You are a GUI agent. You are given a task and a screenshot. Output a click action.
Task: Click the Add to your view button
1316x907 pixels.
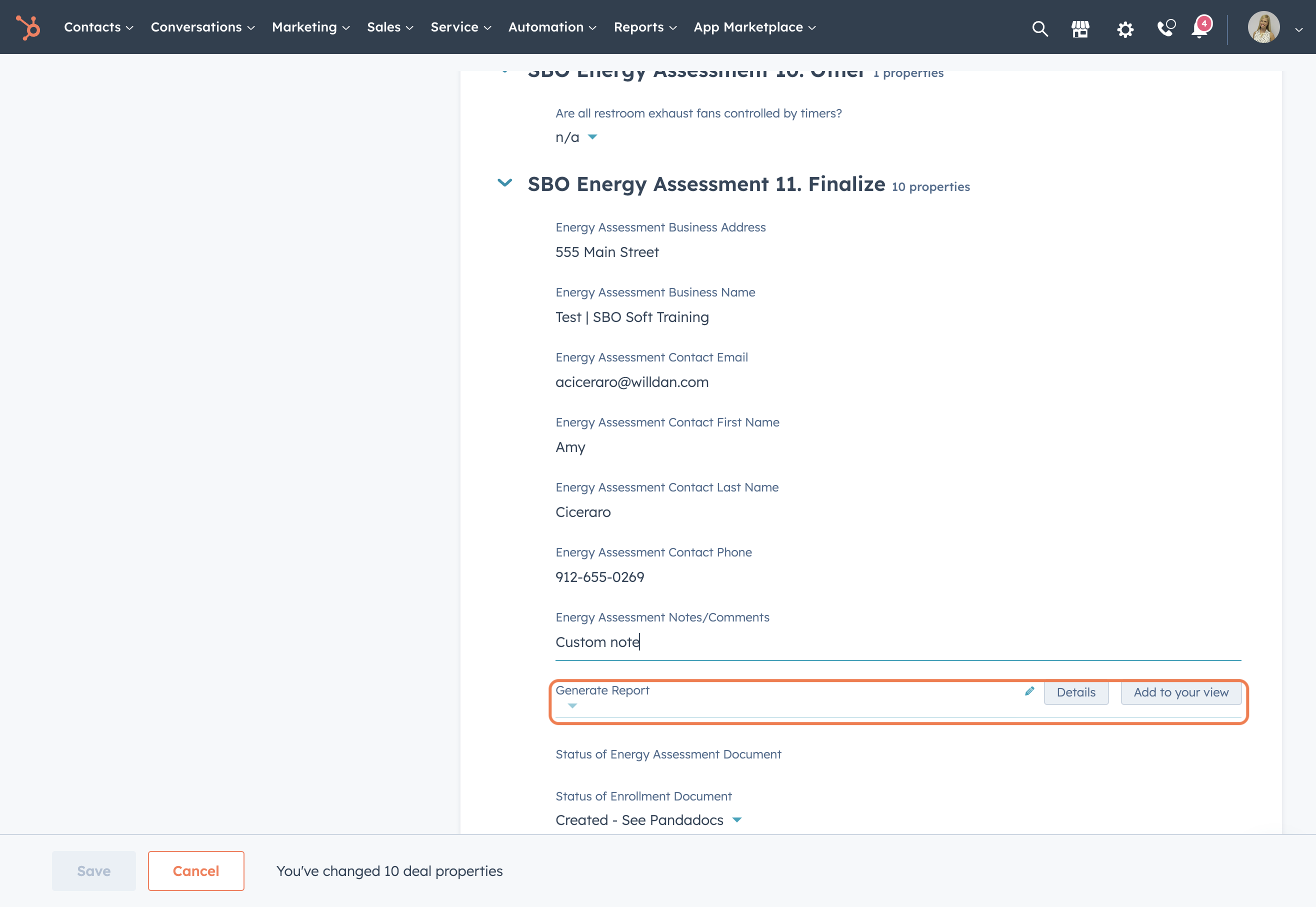point(1181,693)
